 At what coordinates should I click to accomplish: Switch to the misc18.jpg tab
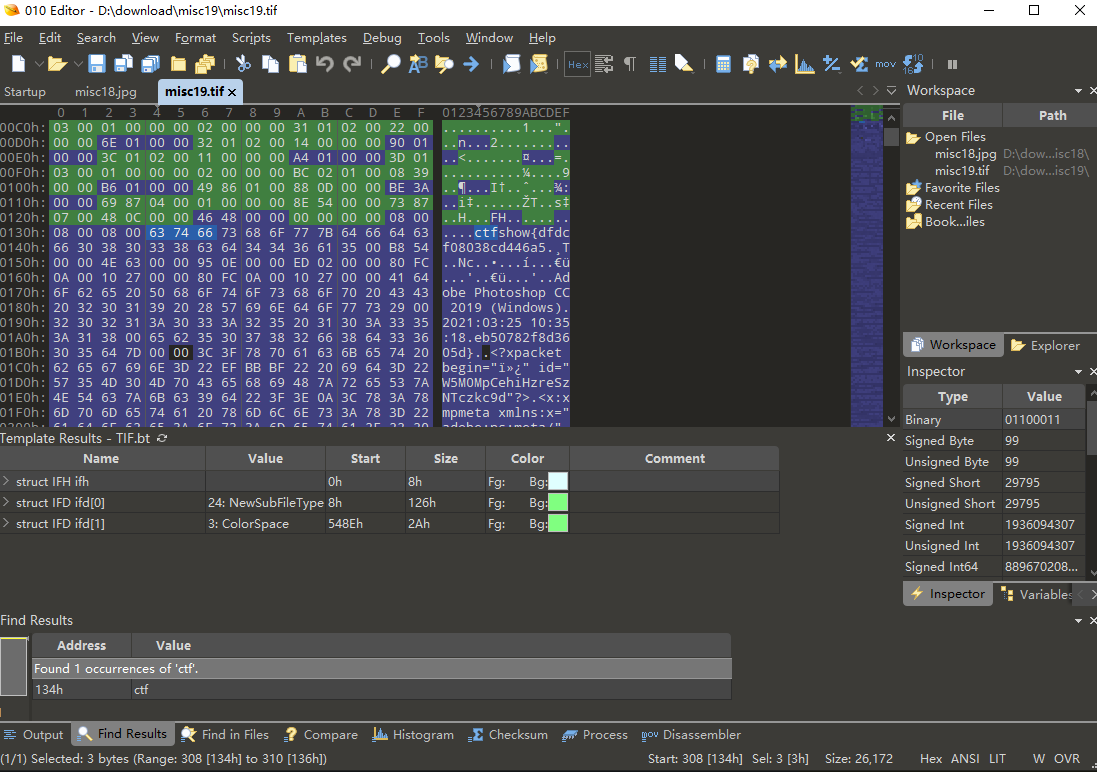(106, 92)
